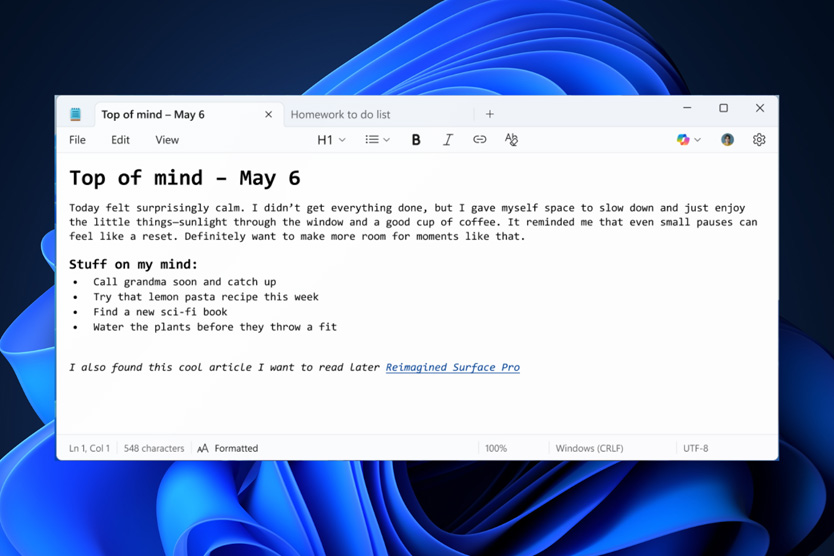Viewport: 834px width, 556px height.
Task: Toggle bold formatting
Action: click(416, 140)
